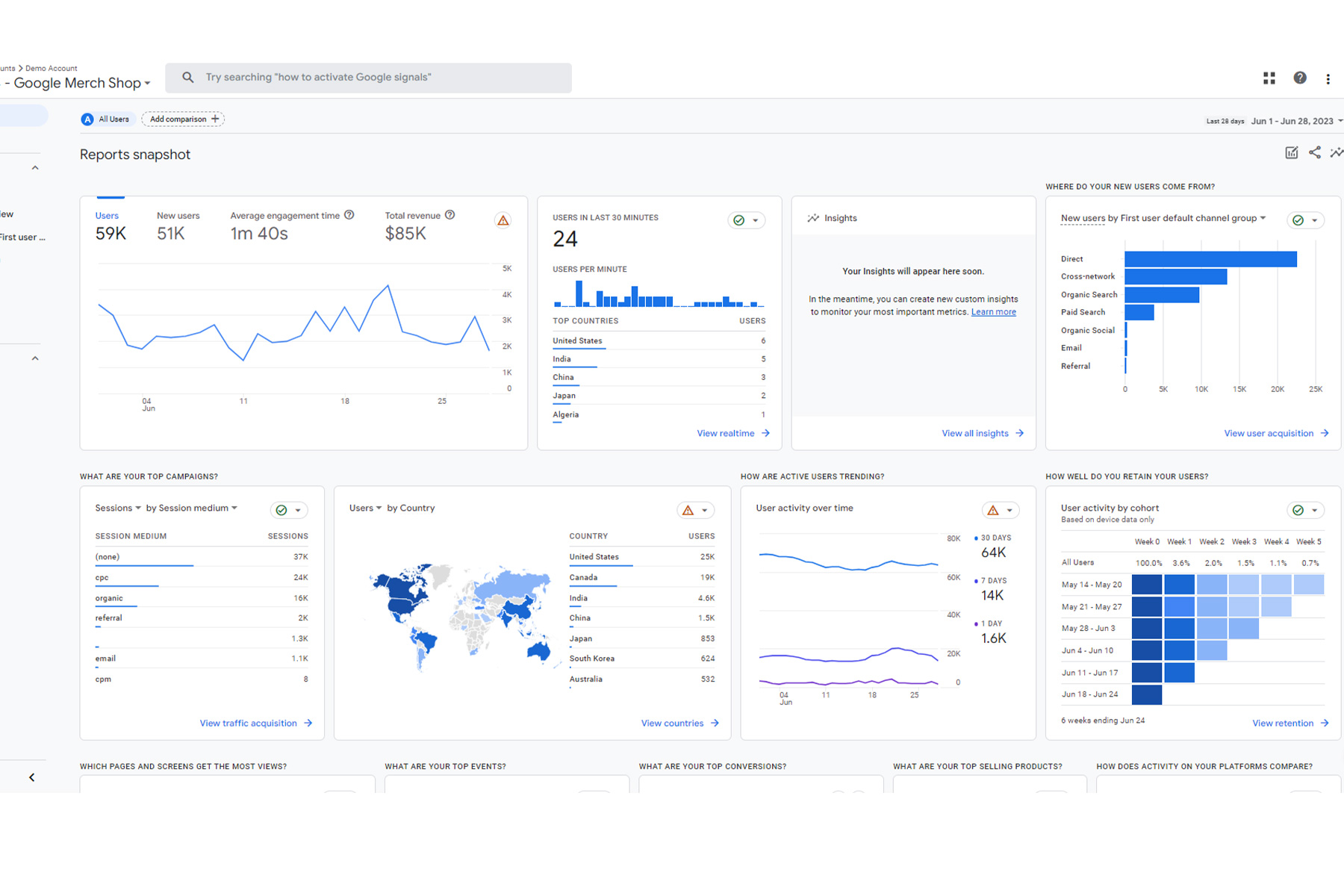Open the Google apps grid icon
Screen dimensions: 1344x896
[1269, 78]
